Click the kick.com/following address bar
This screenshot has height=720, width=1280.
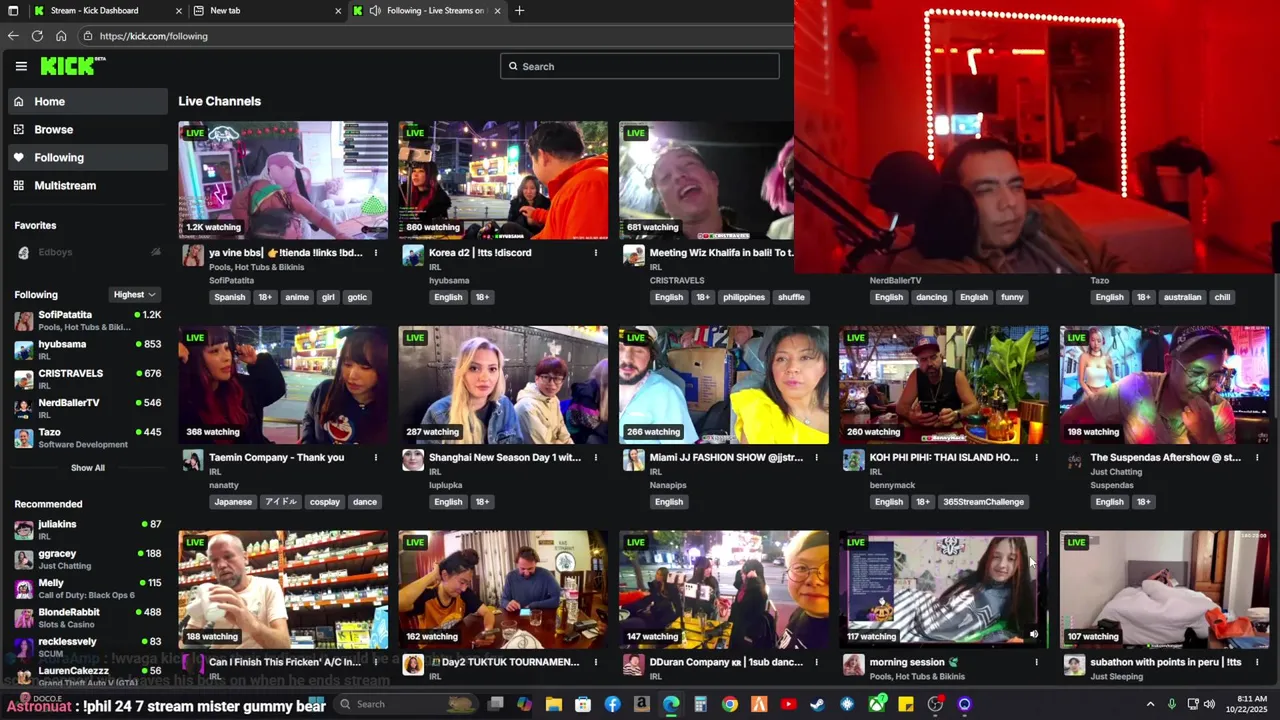435,36
